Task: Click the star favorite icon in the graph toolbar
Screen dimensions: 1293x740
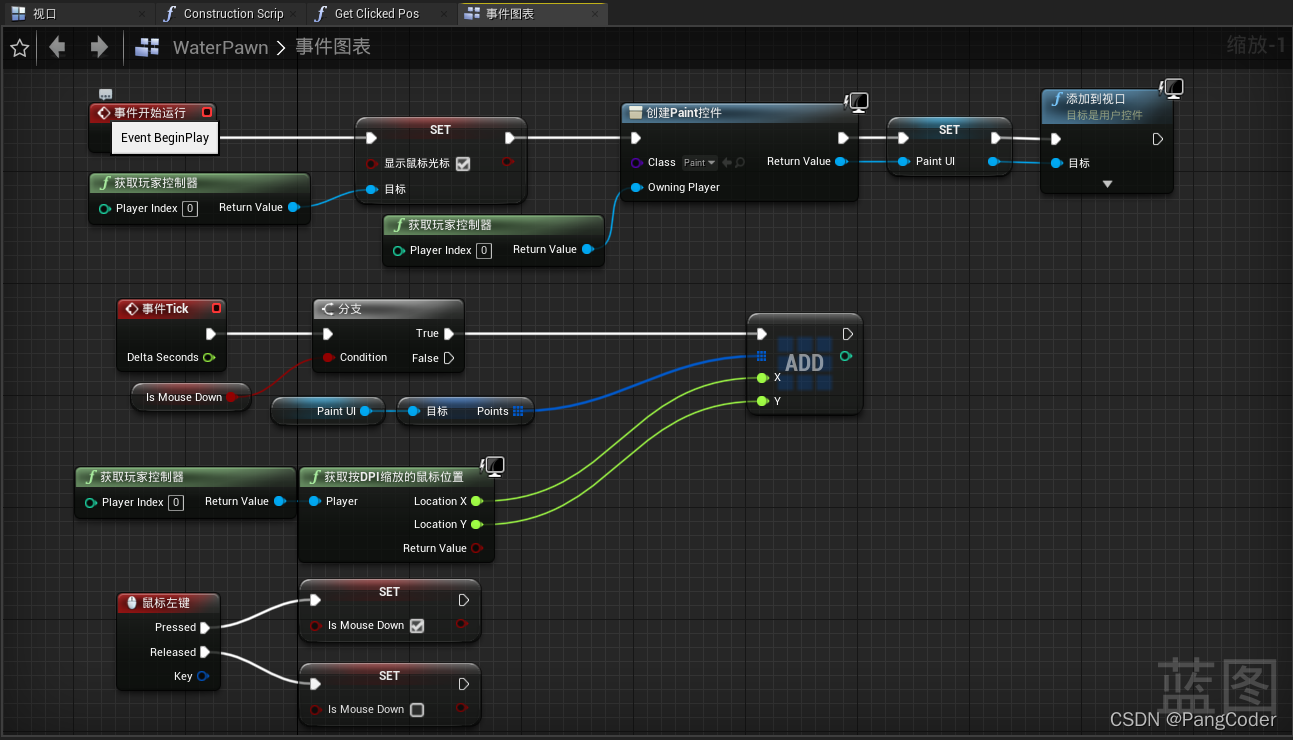Action: 19,46
